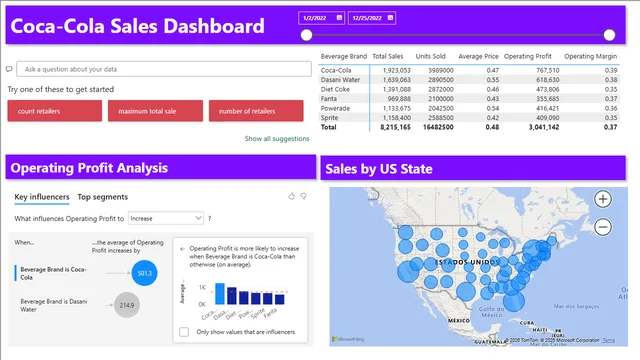Click Coca-Cola total sales 1,923,053

tap(396, 70)
